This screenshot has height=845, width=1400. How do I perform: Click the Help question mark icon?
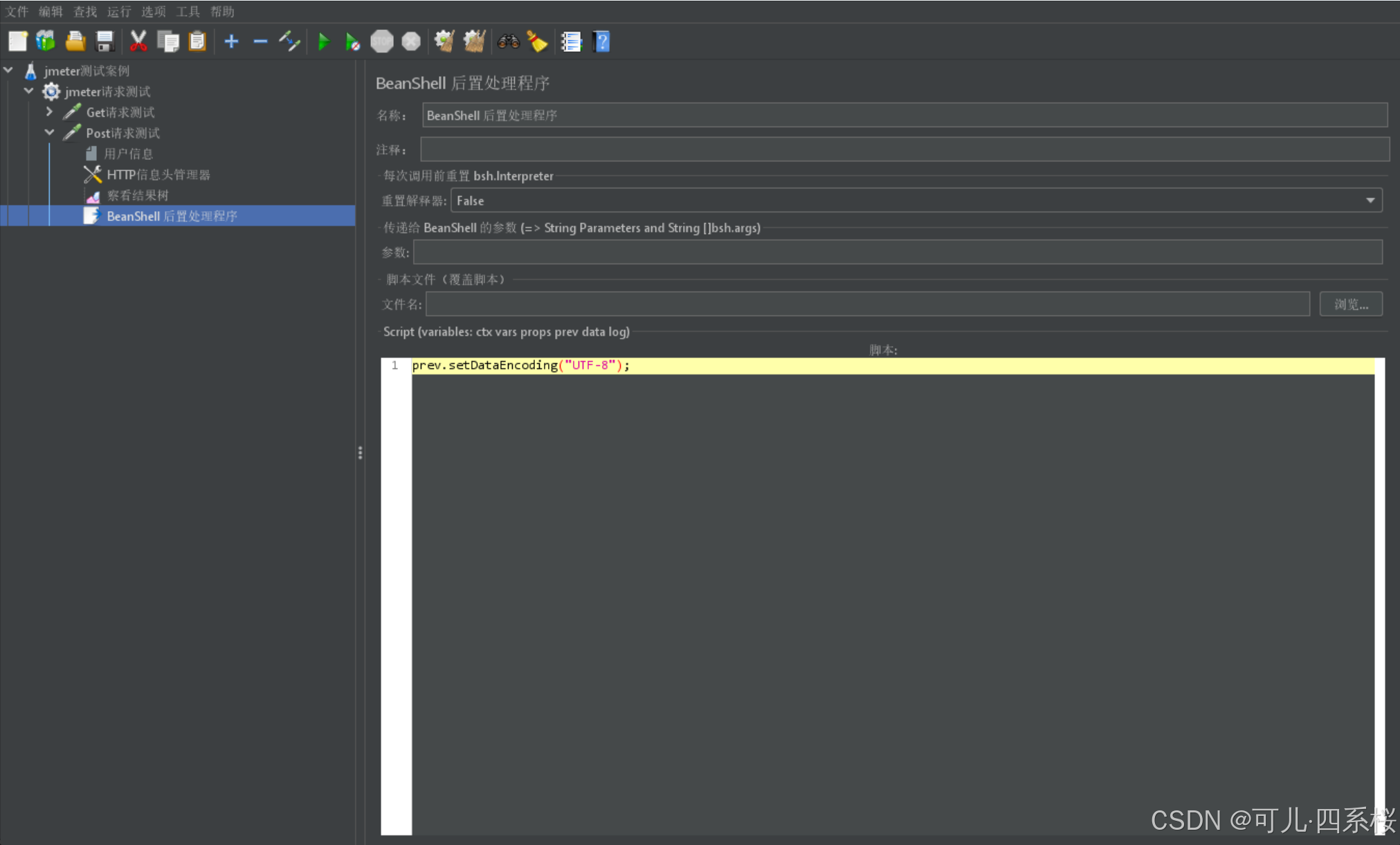[601, 42]
